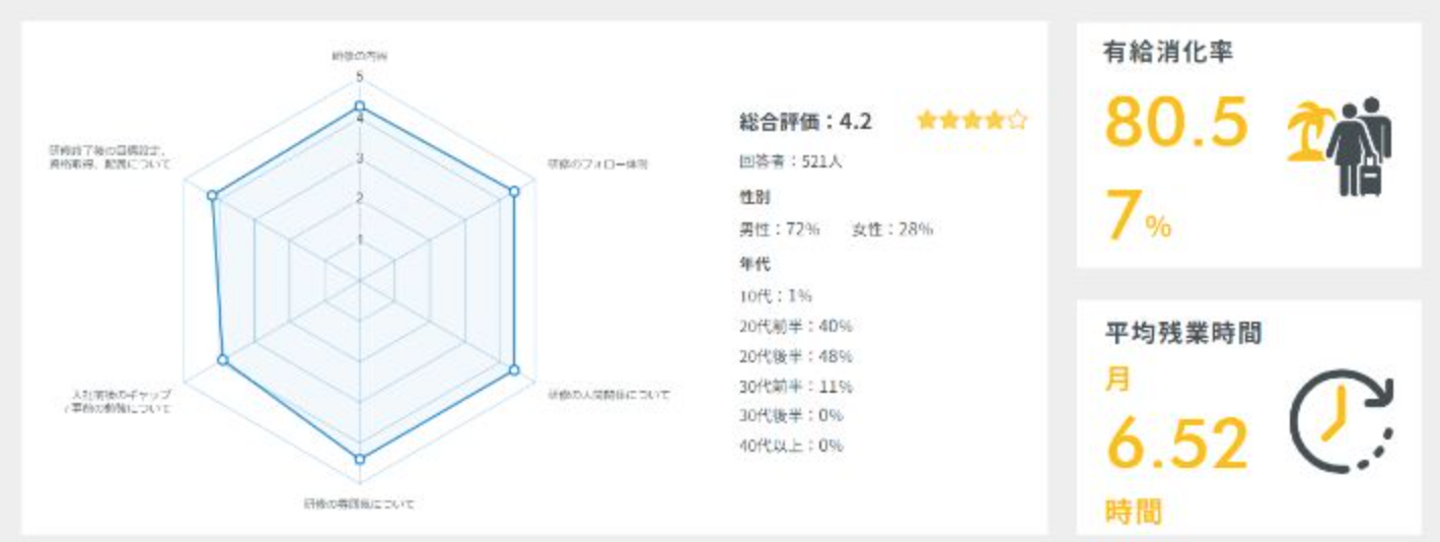Viewport: 1440px width, 542px height.
Task: Select the radar data point for 研修の専門性
Action: pos(360,459)
